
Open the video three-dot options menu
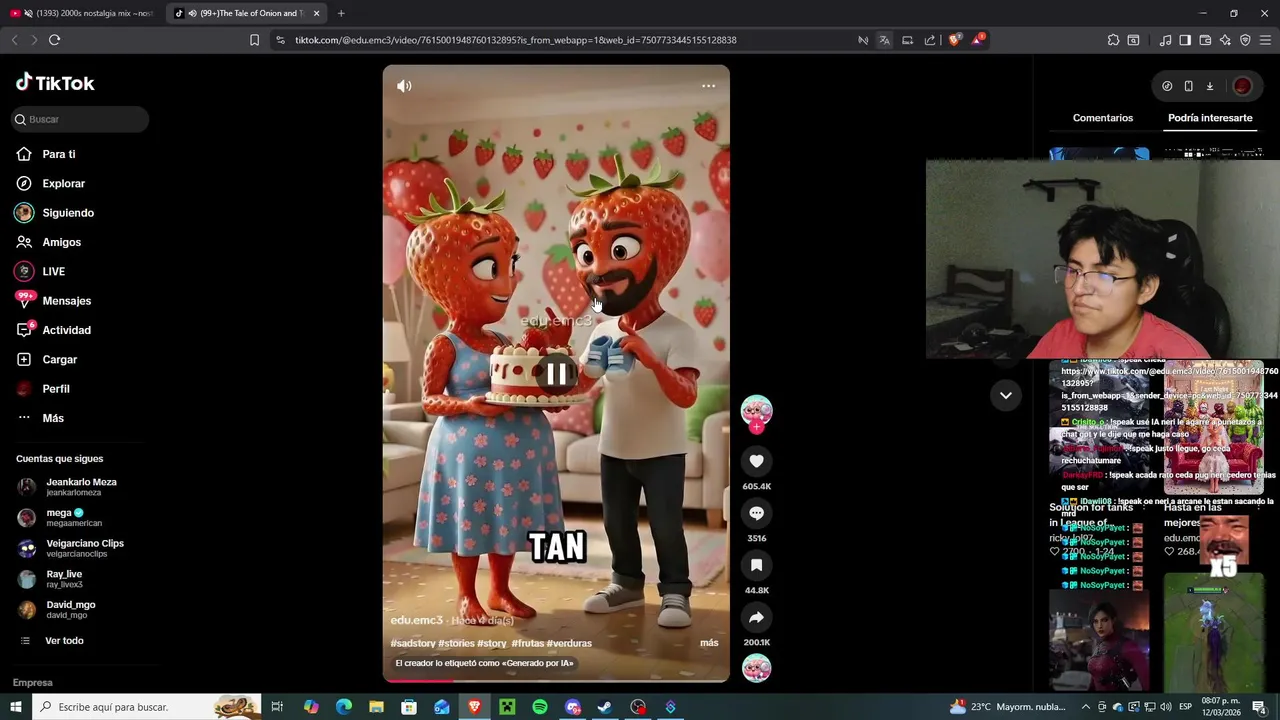708,86
